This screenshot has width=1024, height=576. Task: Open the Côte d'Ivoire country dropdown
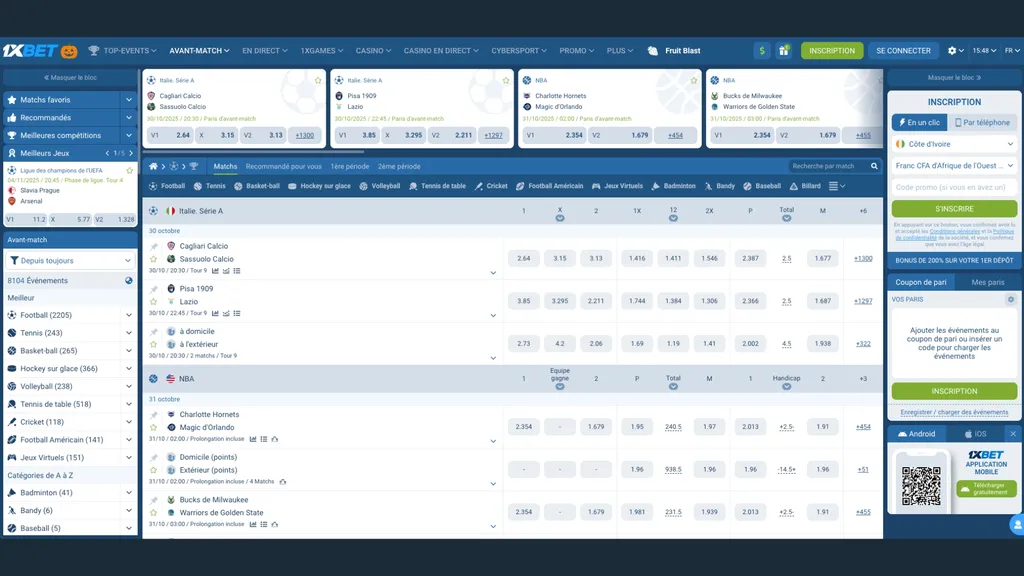click(x=952, y=142)
